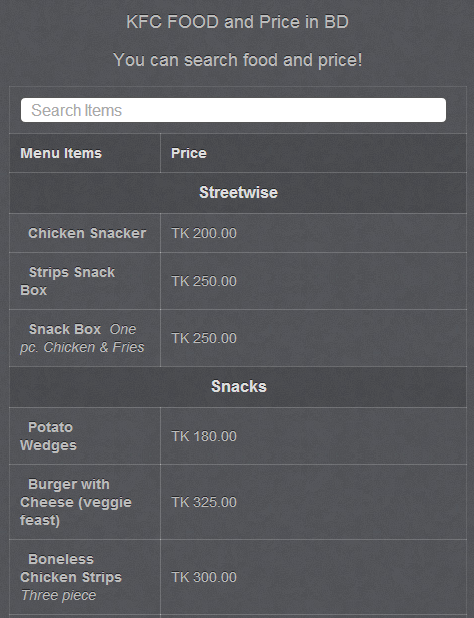The width and height of the screenshot is (474, 618).
Task: Click the Snack Box price TK 250.00
Action: (204, 338)
